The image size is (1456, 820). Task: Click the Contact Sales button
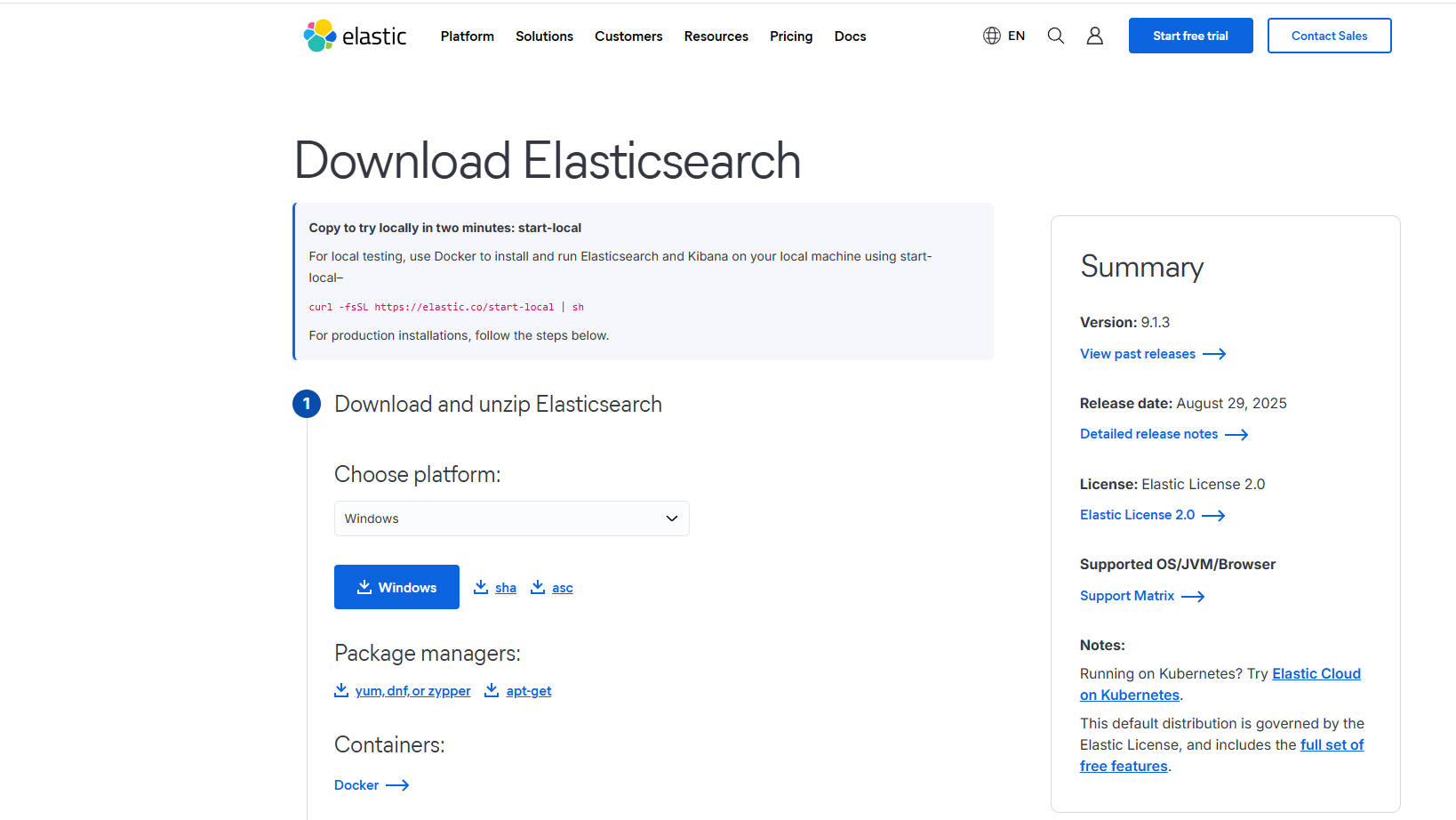[x=1329, y=36]
